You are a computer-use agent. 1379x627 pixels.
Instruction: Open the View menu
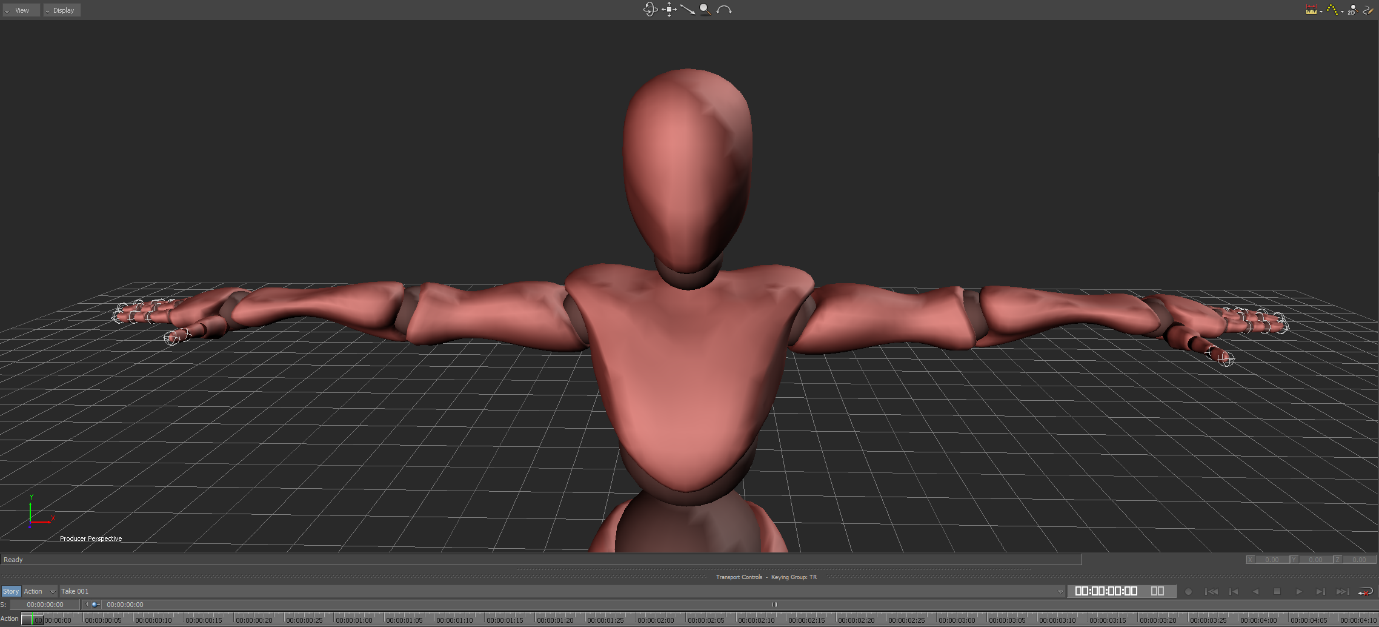pyautogui.click(x=22, y=10)
